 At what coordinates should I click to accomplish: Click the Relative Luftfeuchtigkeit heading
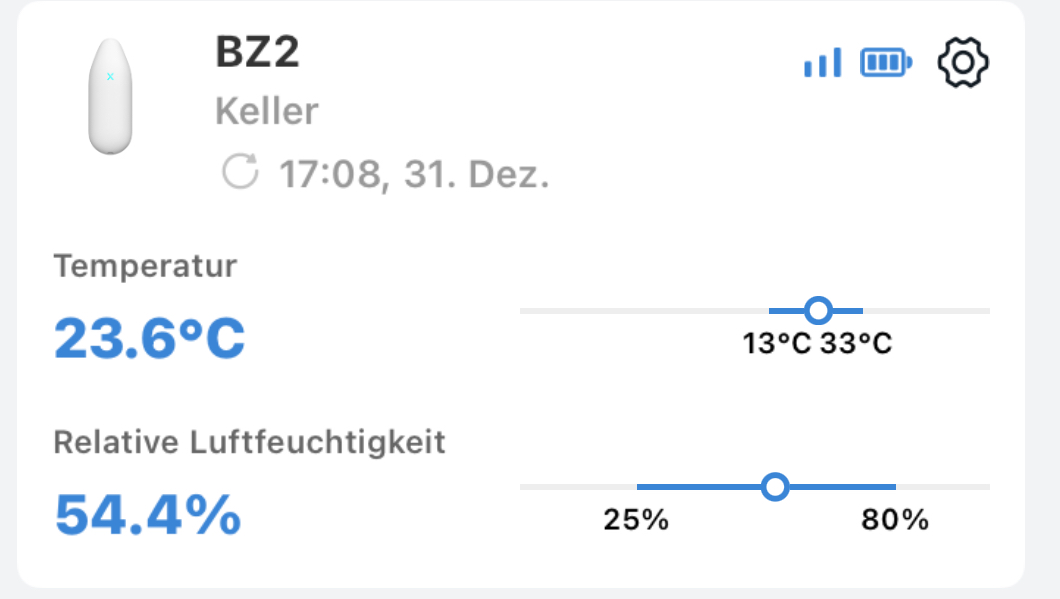pyautogui.click(x=249, y=441)
